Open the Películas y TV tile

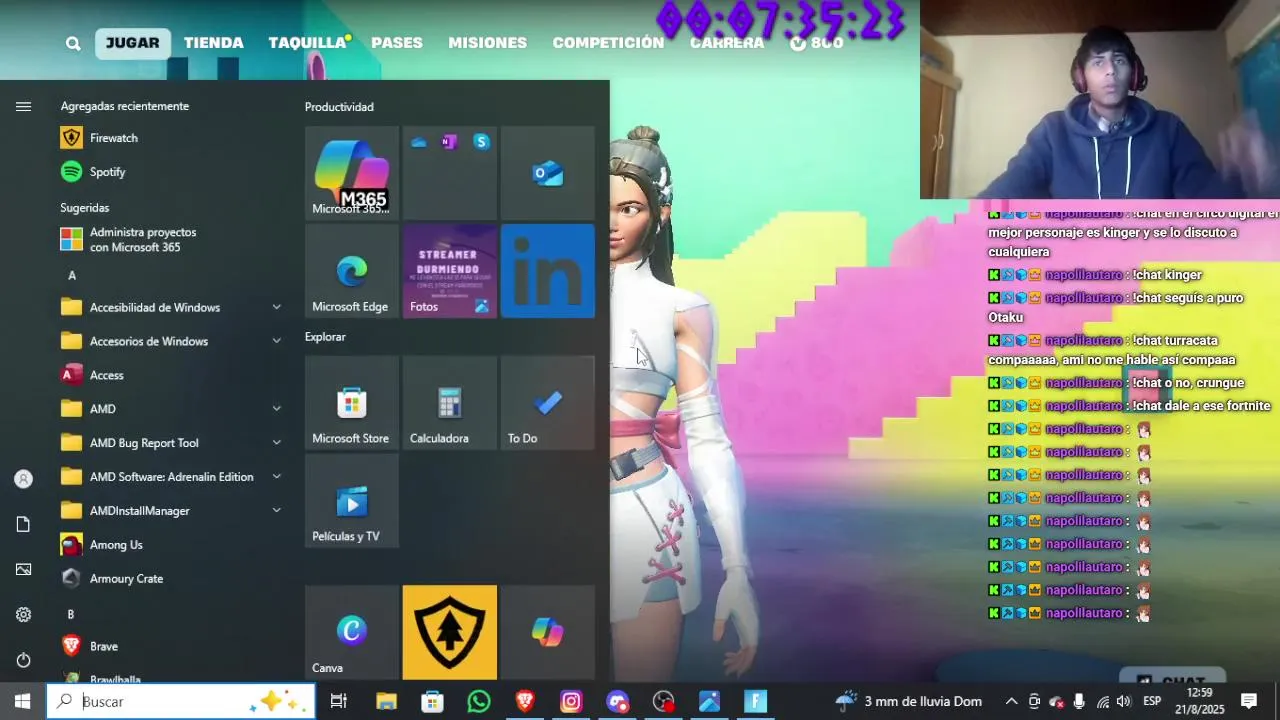351,500
